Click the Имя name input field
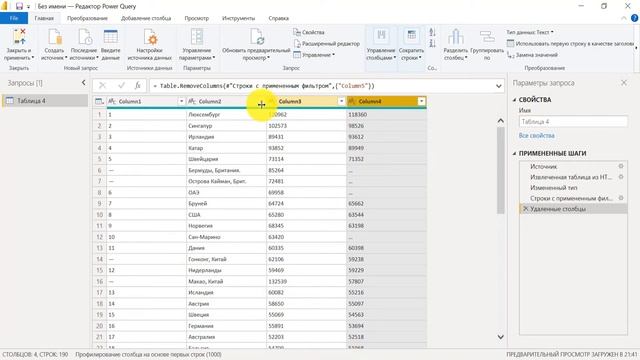The image size is (640, 360). [x=573, y=122]
